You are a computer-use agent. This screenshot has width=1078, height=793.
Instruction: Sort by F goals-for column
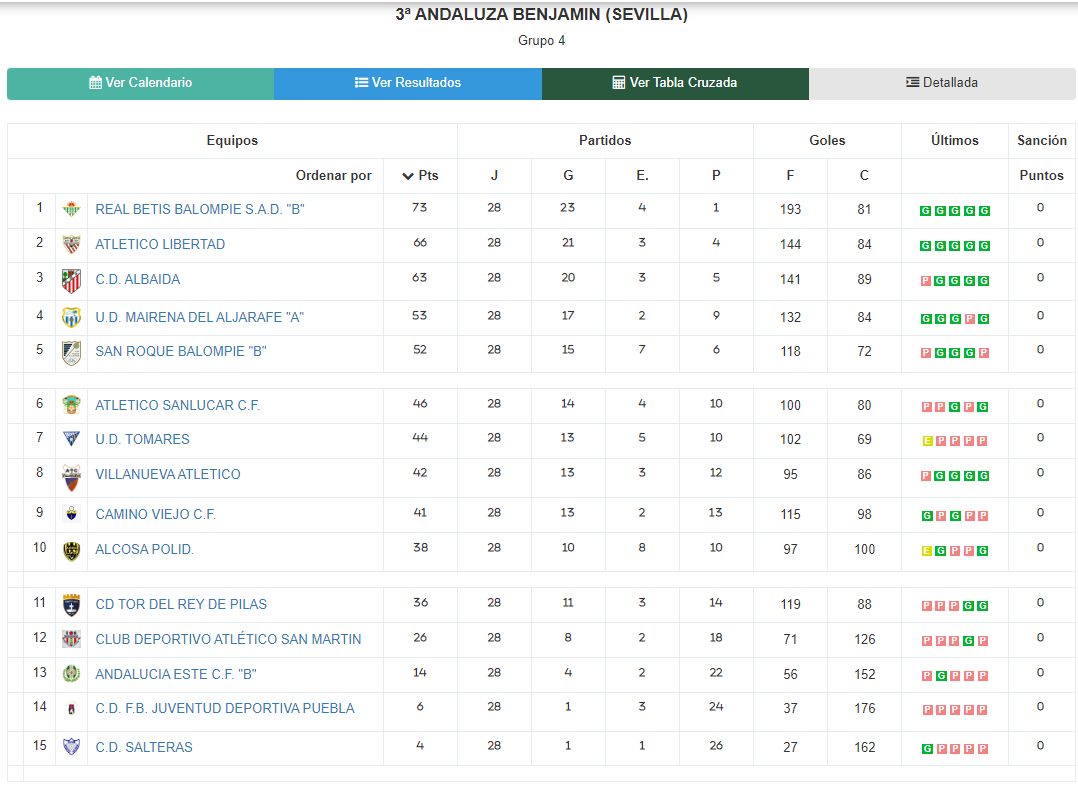(791, 175)
